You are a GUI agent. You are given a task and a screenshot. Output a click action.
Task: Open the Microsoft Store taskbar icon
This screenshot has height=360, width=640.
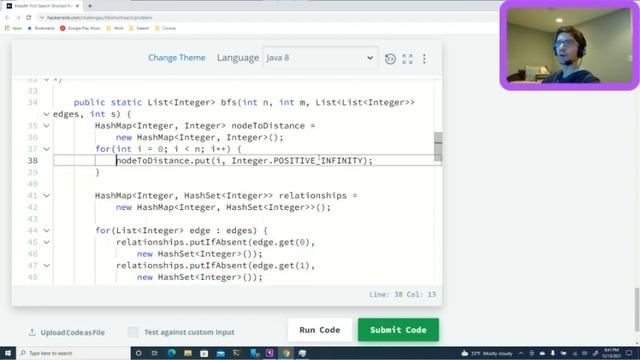[x=204, y=353]
